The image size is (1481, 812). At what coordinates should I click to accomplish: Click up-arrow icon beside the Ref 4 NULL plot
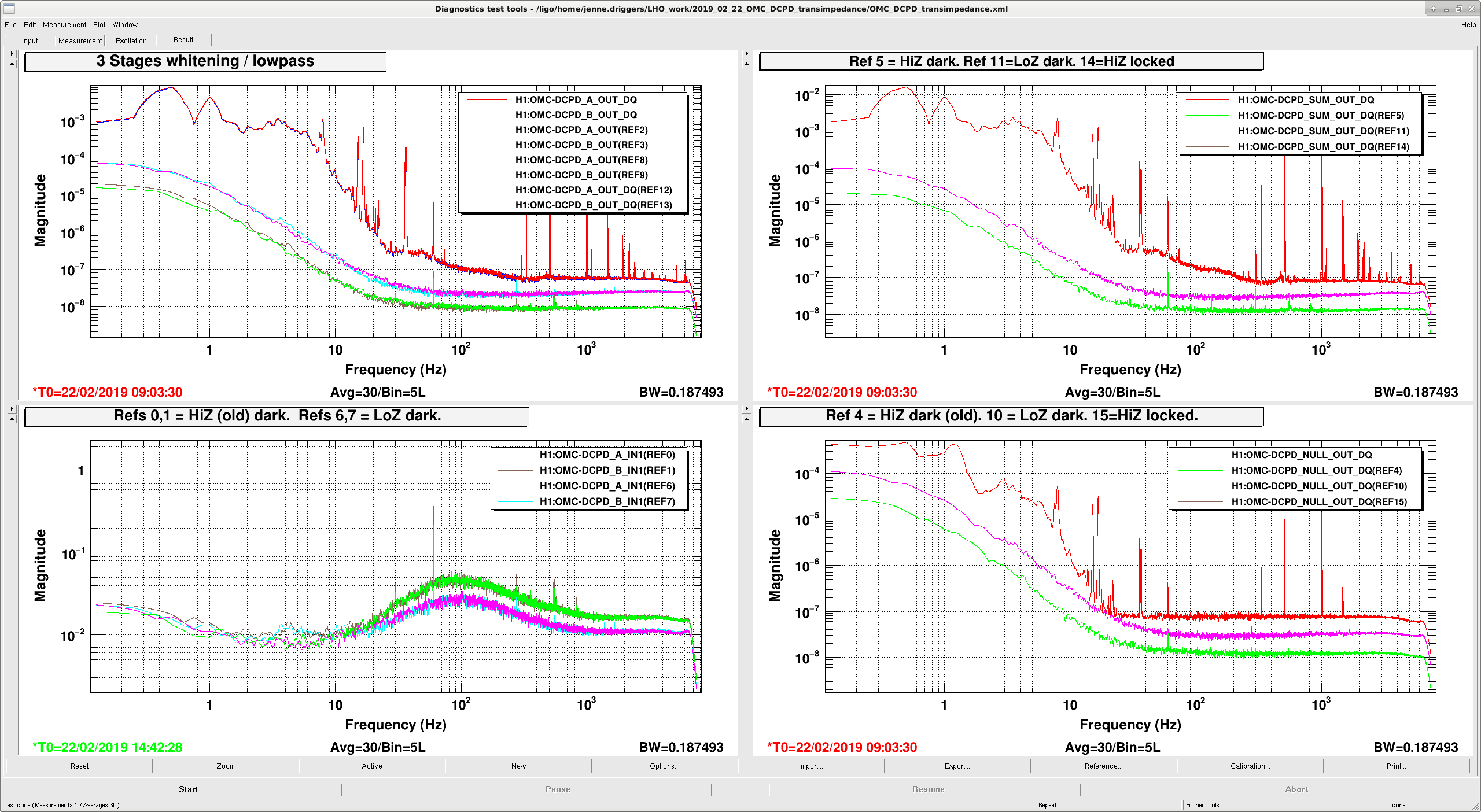coord(746,419)
